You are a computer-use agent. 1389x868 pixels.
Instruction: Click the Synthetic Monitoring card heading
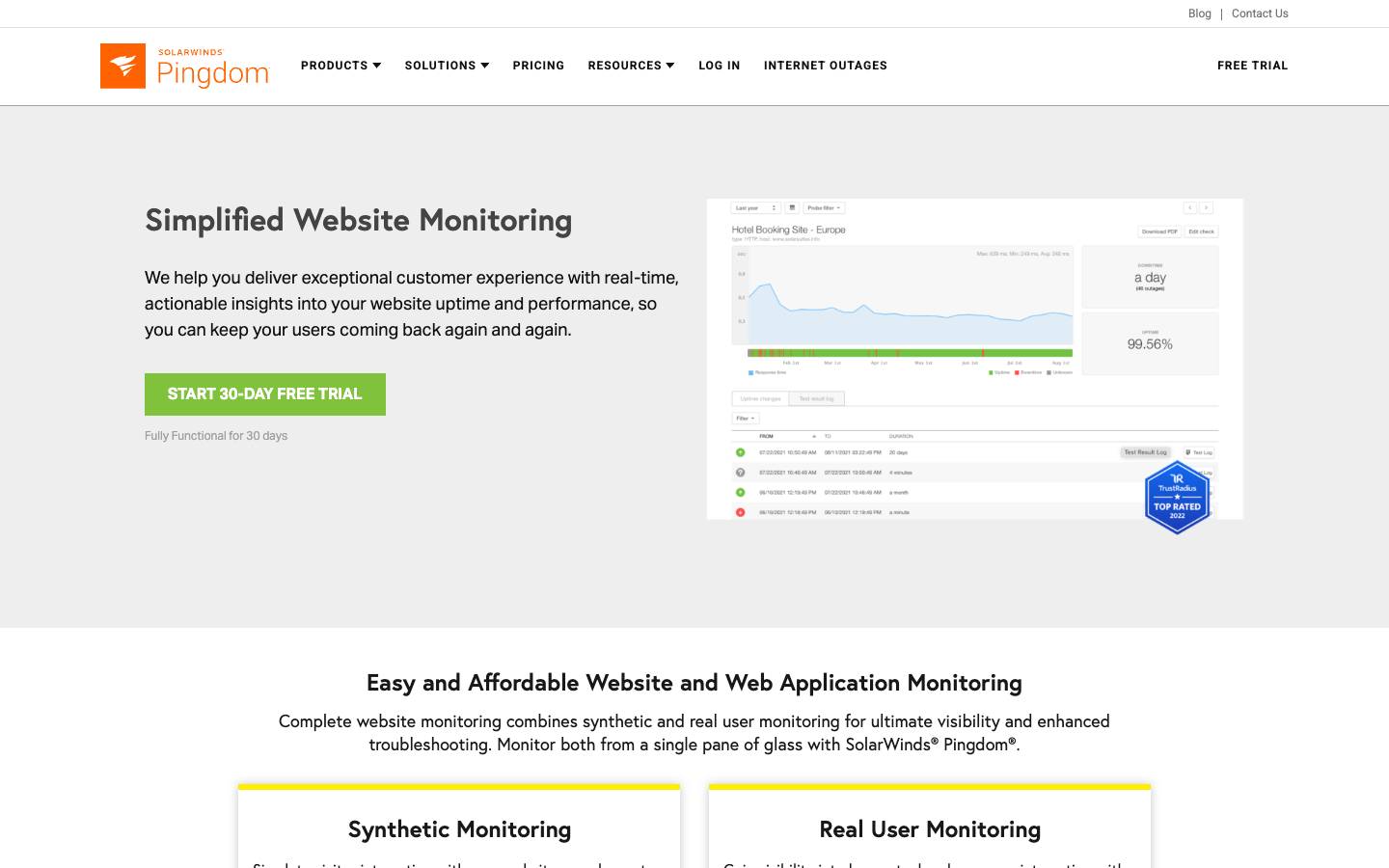click(x=459, y=829)
